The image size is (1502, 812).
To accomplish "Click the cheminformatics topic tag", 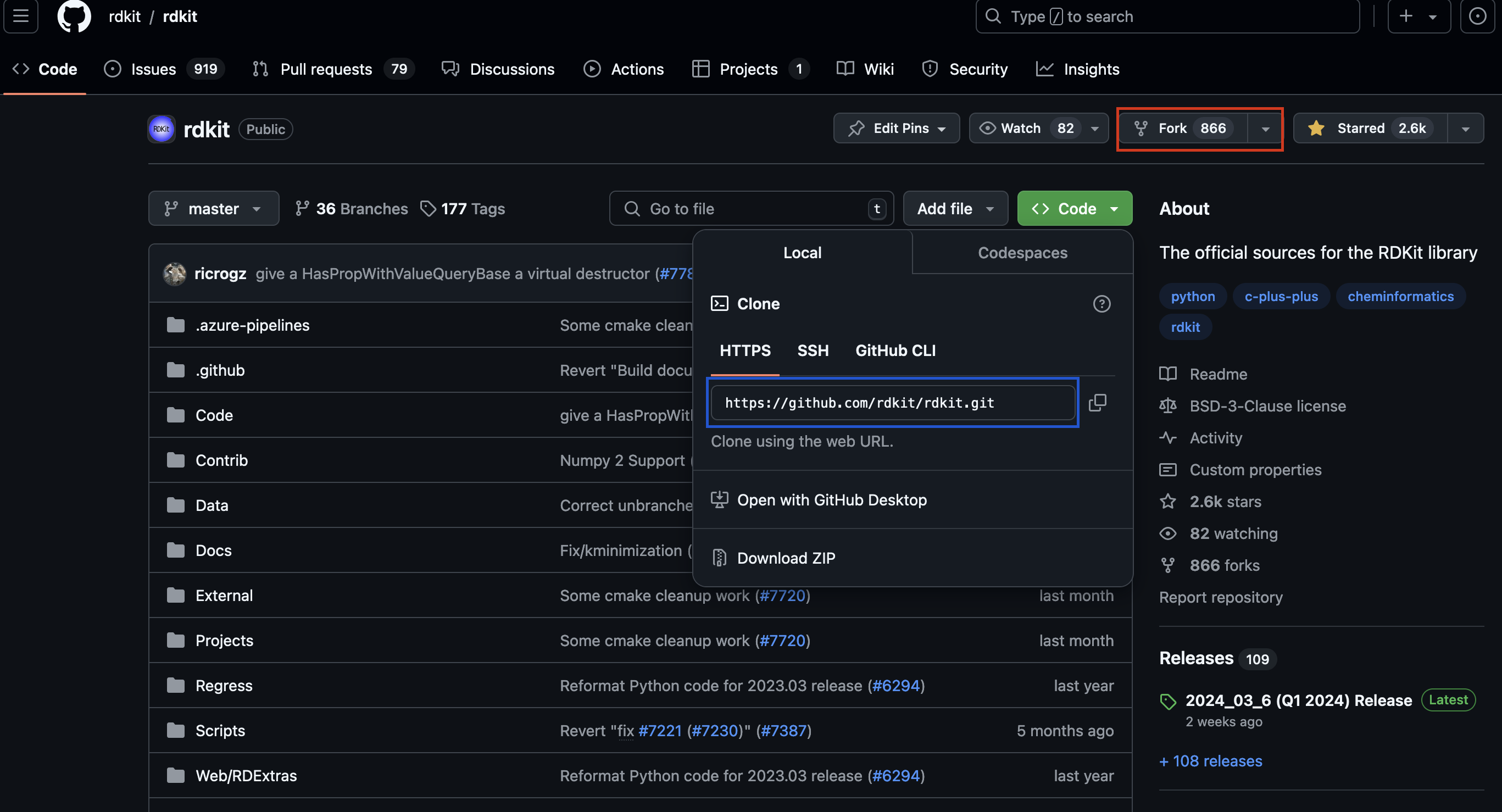I will pyautogui.click(x=1400, y=296).
